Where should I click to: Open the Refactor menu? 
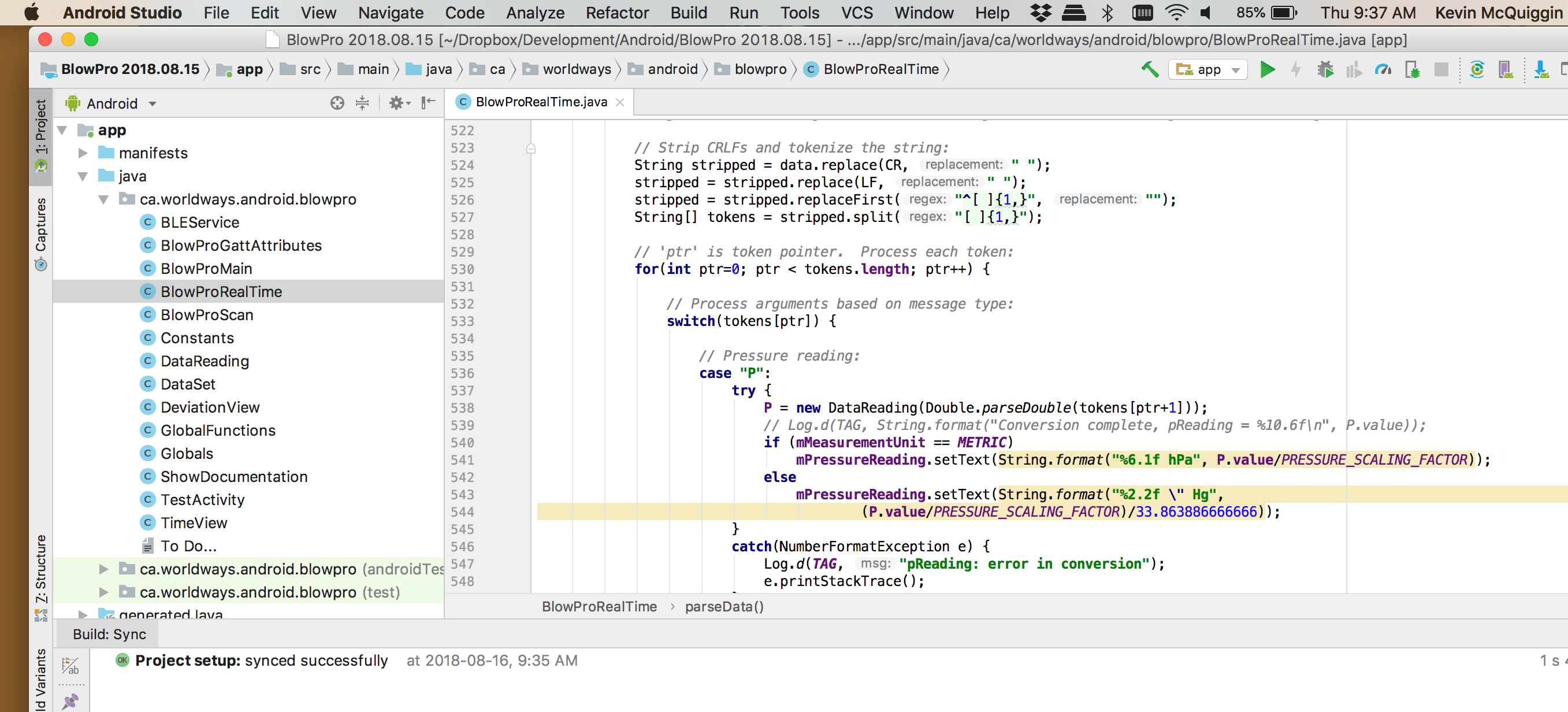tap(616, 12)
